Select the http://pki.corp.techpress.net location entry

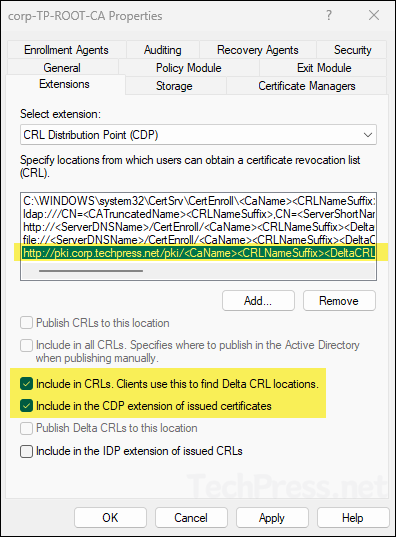click(199, 253)
